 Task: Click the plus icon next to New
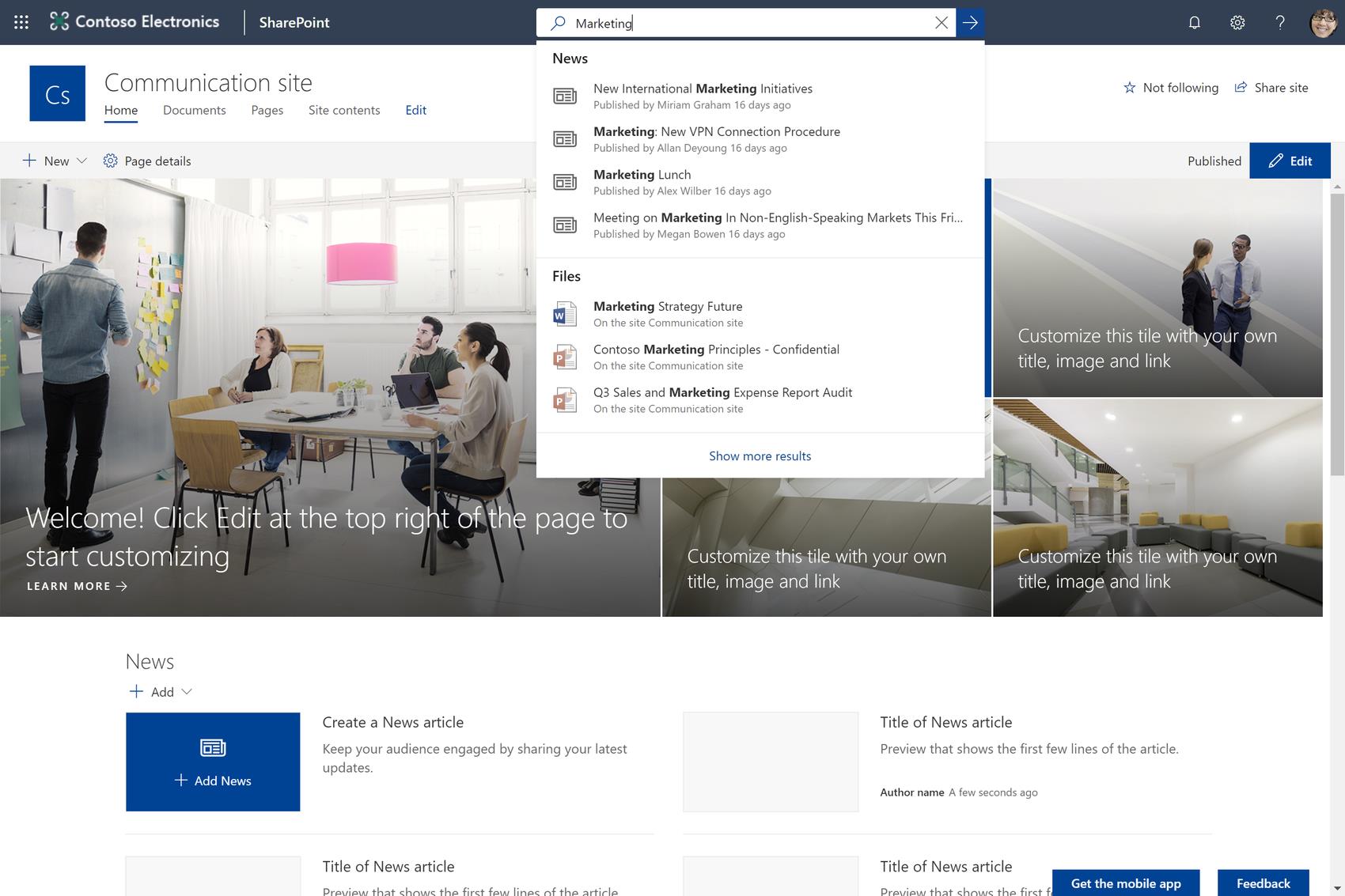[29, 161]
